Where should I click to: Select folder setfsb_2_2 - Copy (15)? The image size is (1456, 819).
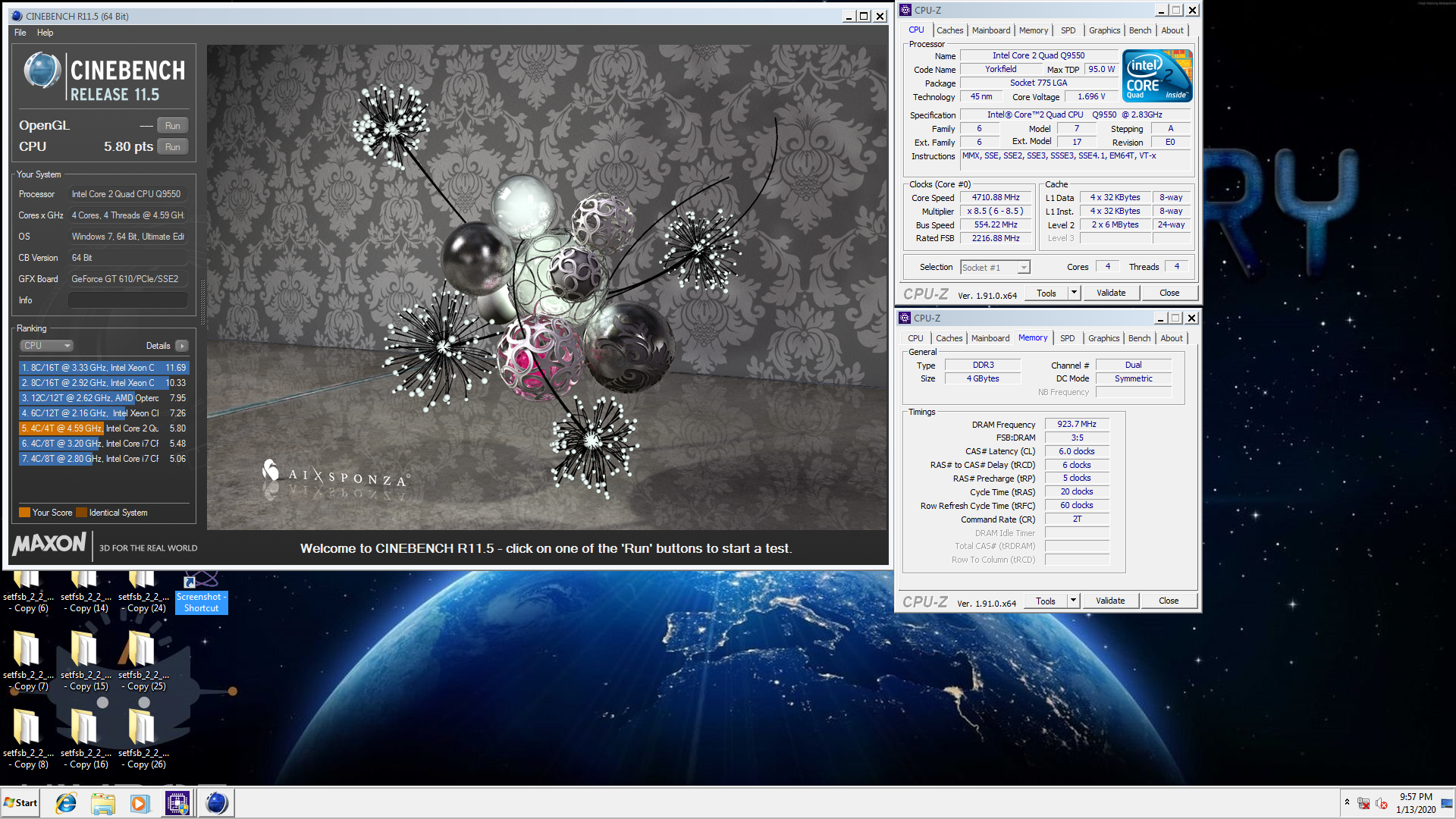coord(86,660)
